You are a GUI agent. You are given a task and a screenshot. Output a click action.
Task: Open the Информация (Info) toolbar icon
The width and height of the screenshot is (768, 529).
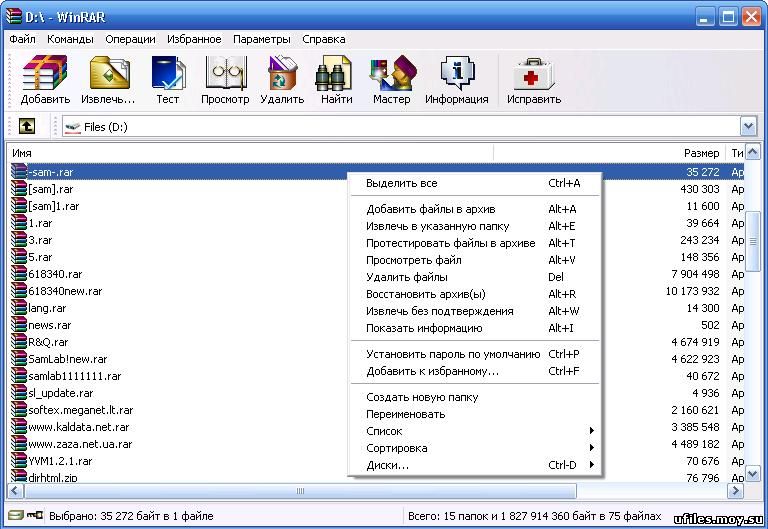(456, 80)
